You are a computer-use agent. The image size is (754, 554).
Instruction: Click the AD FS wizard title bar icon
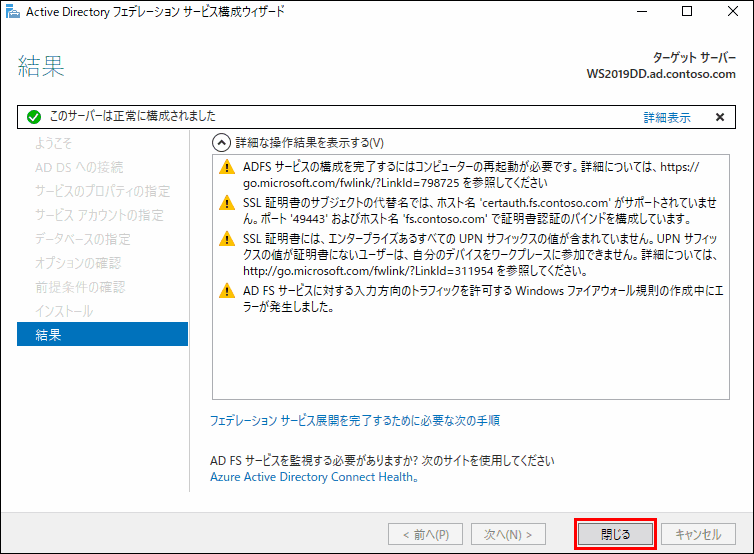13,12
